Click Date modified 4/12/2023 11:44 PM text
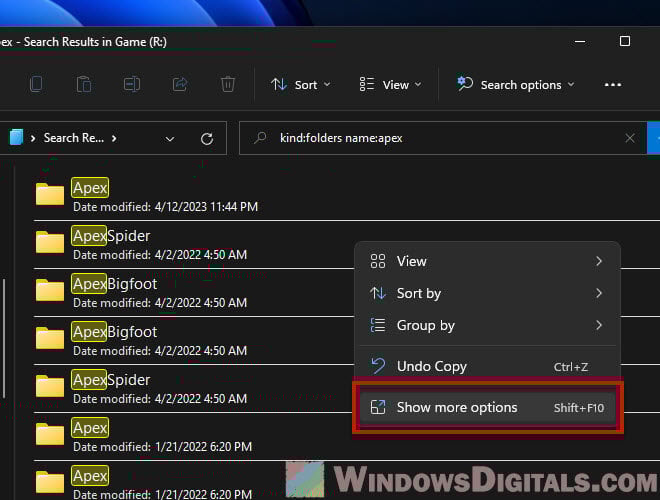The width and height of the screenshot is (660, 500). point(165,207)
